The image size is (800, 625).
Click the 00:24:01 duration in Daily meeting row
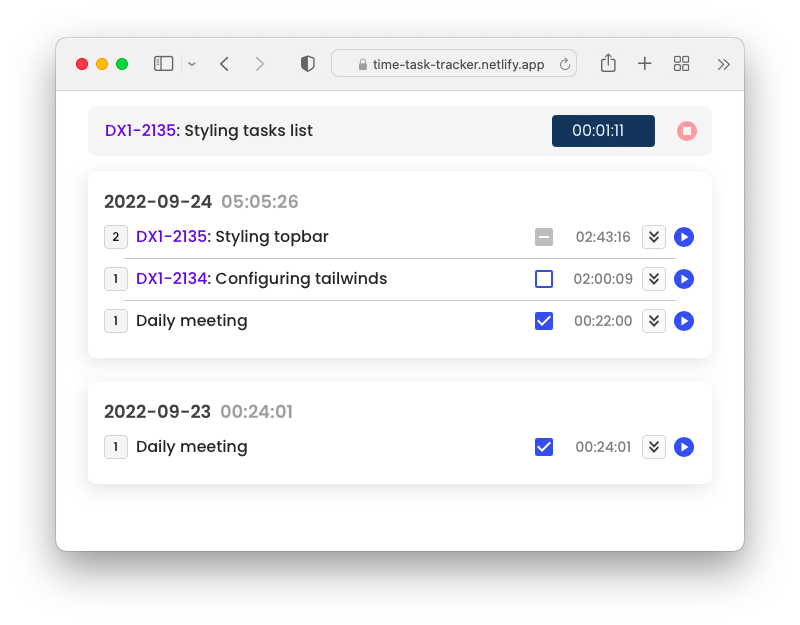(603, 447)
